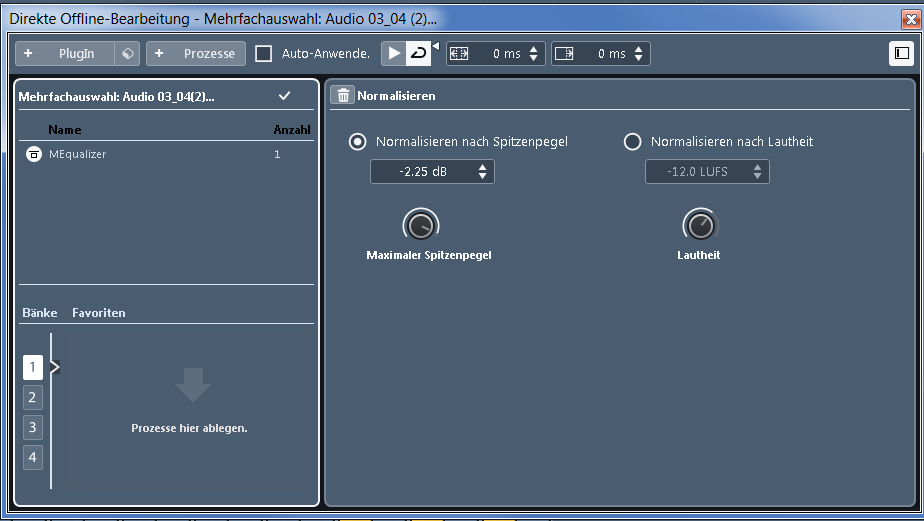Open the Prozesse add menu
The width and height of the screenshot is (924, 521).
click(196, 54)
